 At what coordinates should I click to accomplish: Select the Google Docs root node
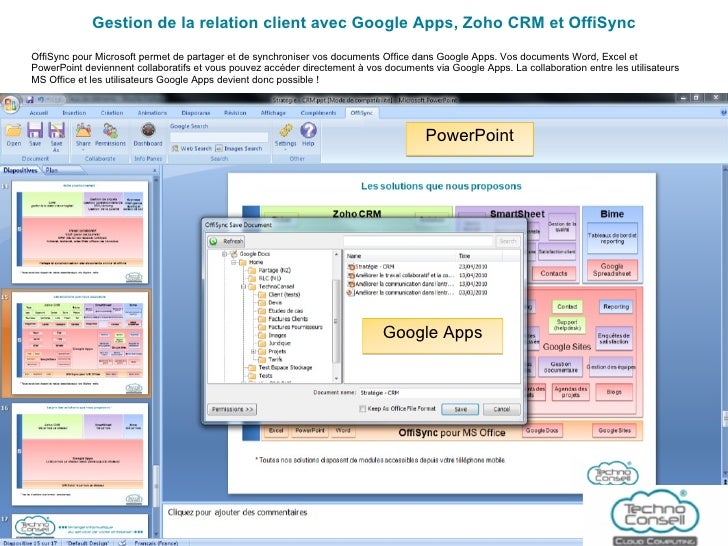point(254,254)
